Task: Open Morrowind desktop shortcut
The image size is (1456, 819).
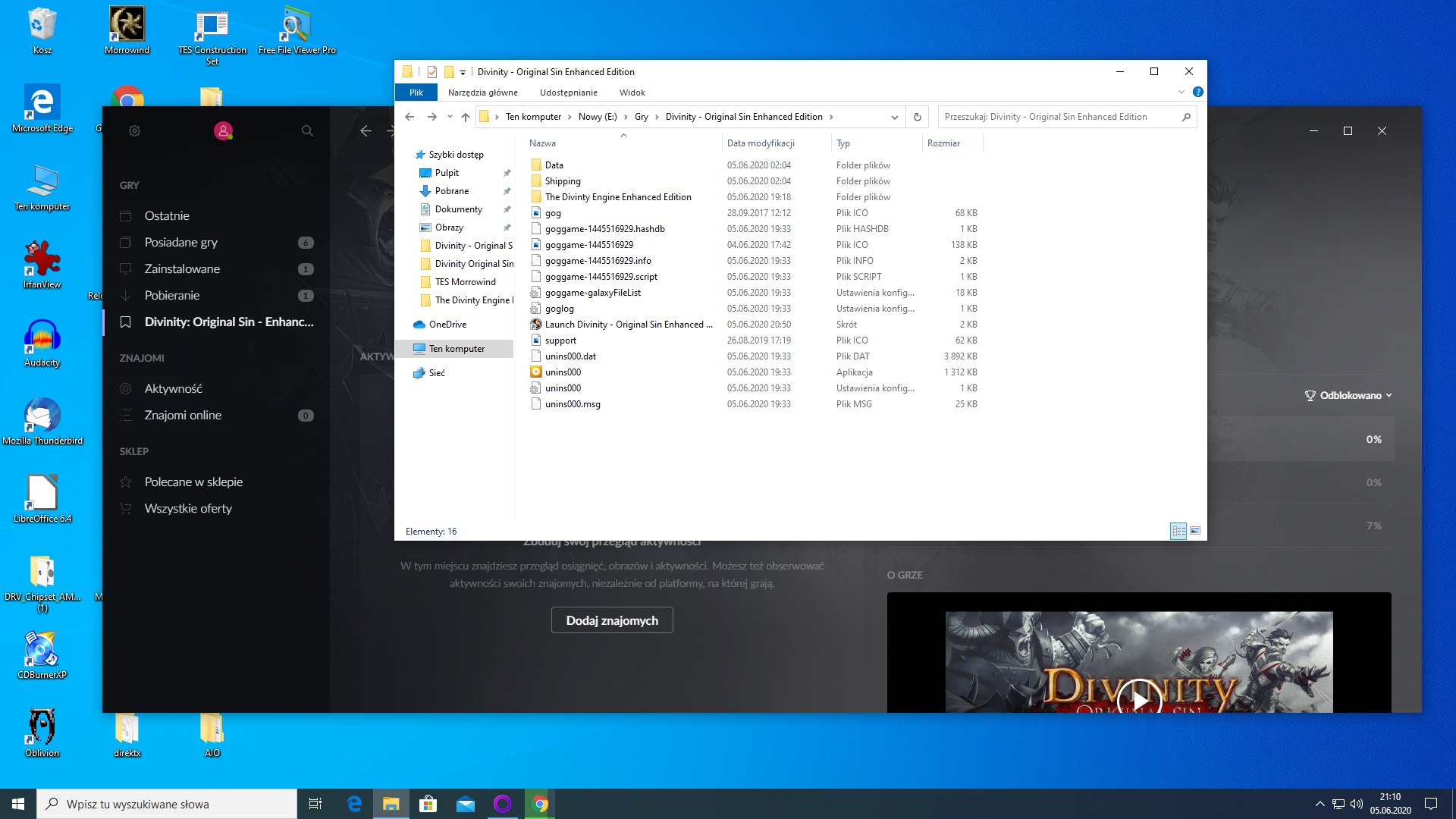Action: [127, 31]
